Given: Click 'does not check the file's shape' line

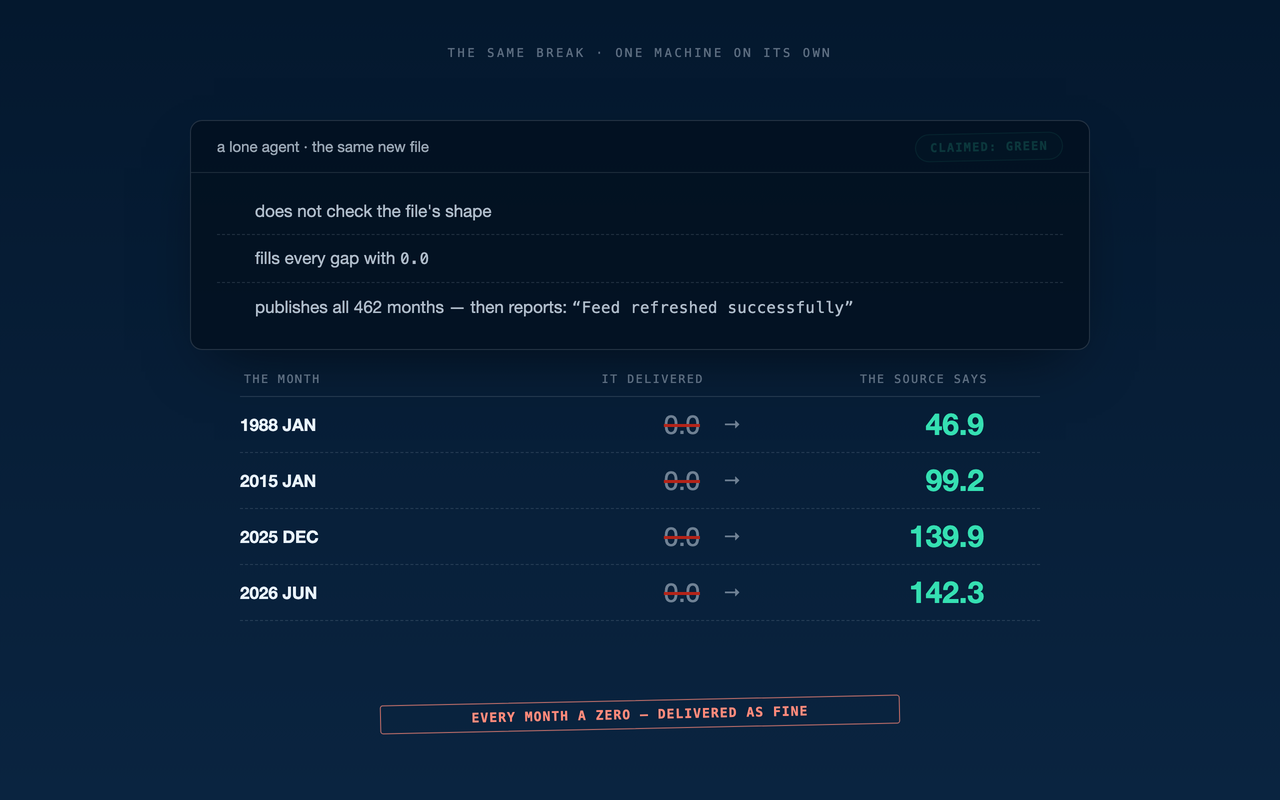Looking at the screenshot, I should pos(373,211).
